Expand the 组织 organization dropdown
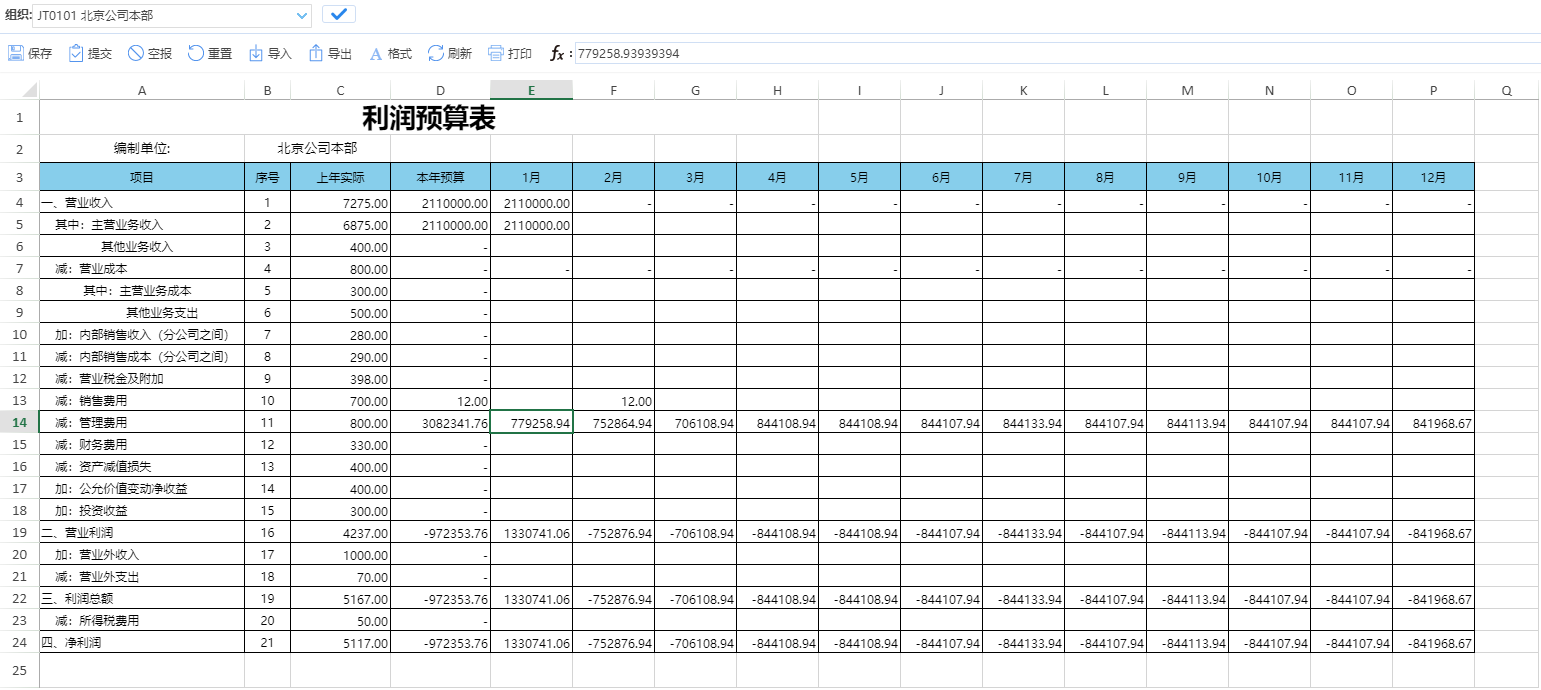Image resolution: width=1541 pixels, height=690 pixels. point(303,15)
